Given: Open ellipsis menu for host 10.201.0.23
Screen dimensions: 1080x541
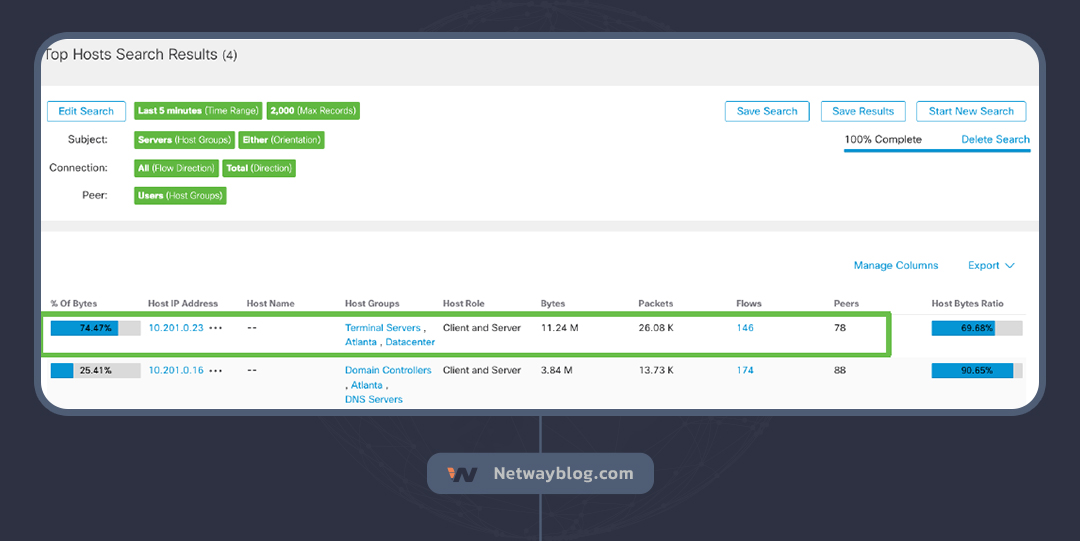Looking at the screenshot, I should (216, 328).
